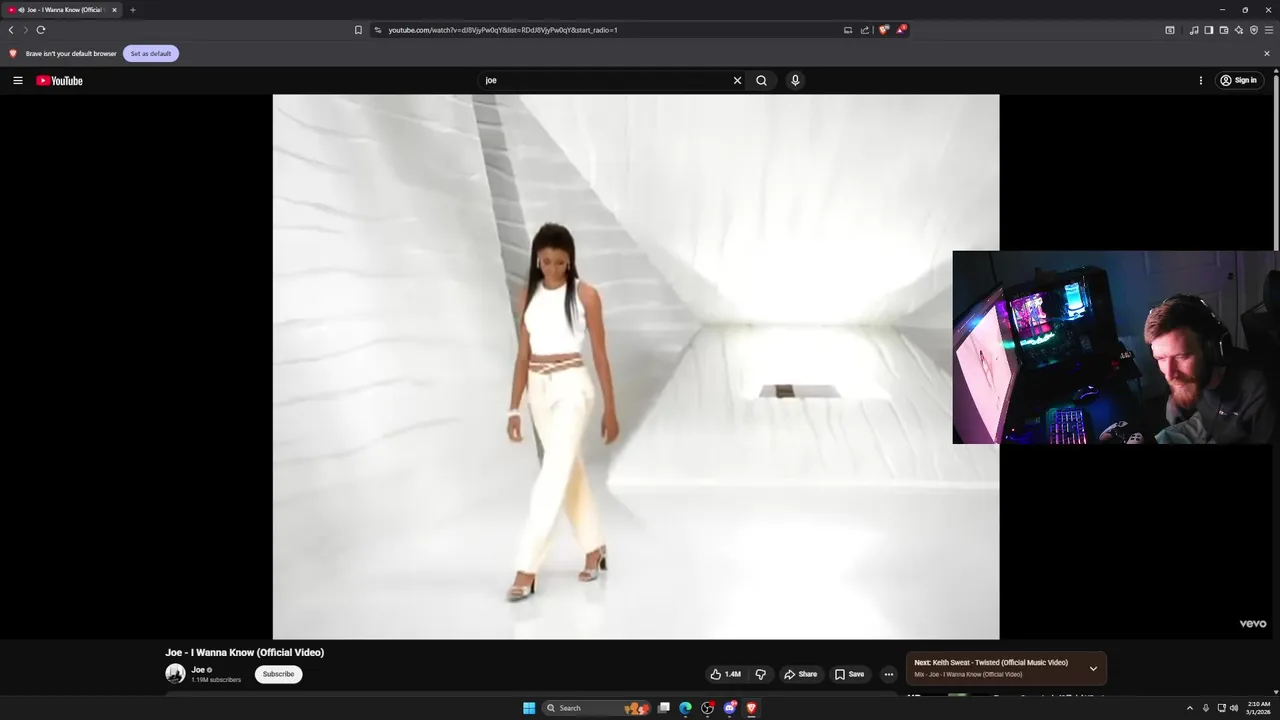Click the Sign in button
This screenshot has width=1280, height=720.
point(1238,80)
